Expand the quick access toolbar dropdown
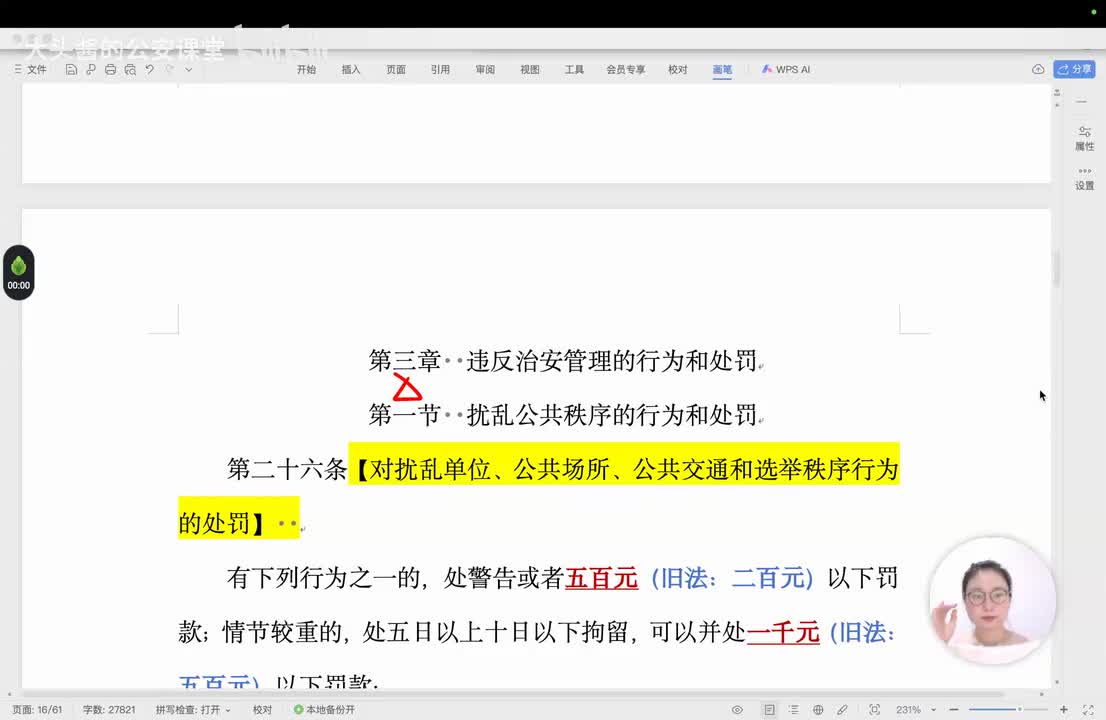Screen dimensions: 1106x720 point(188,69)
